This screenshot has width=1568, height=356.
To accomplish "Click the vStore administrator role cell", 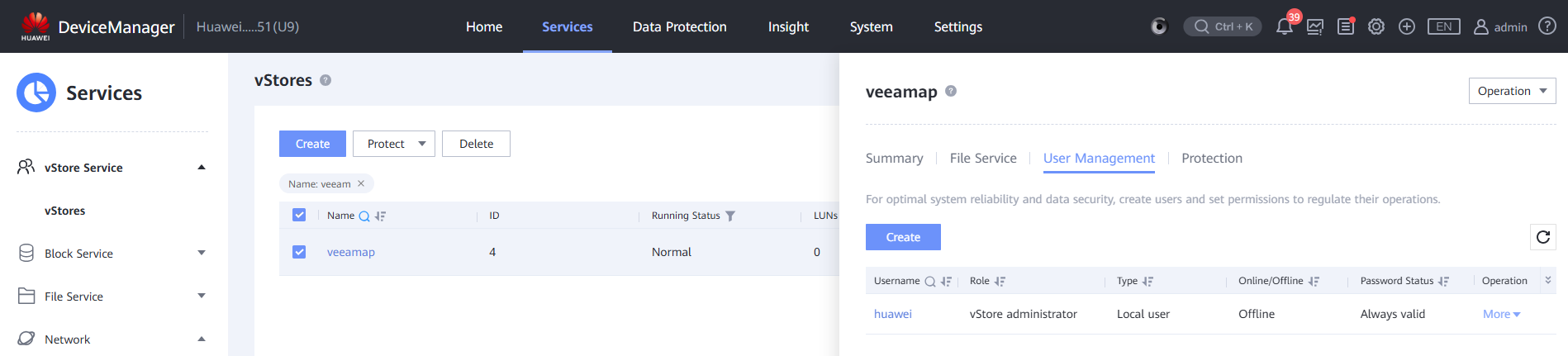I will tap(1024, 314).
